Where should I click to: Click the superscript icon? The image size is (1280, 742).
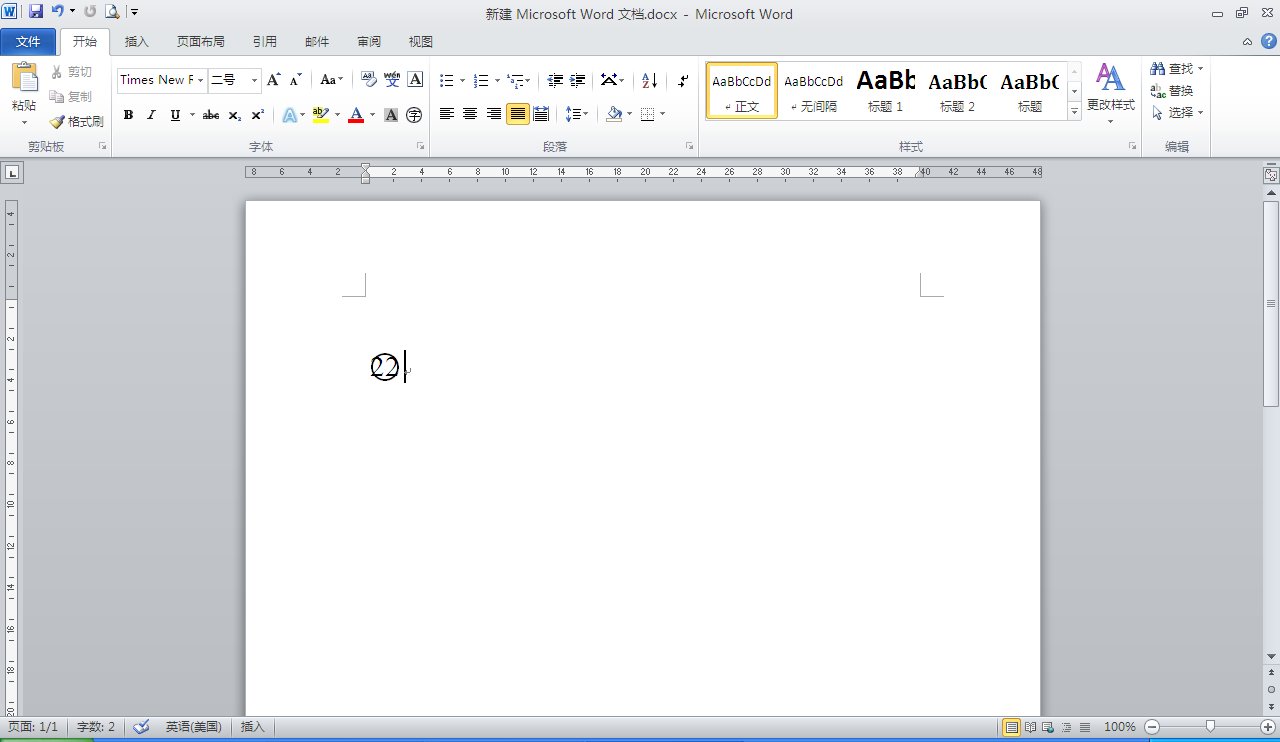(258, 115)
